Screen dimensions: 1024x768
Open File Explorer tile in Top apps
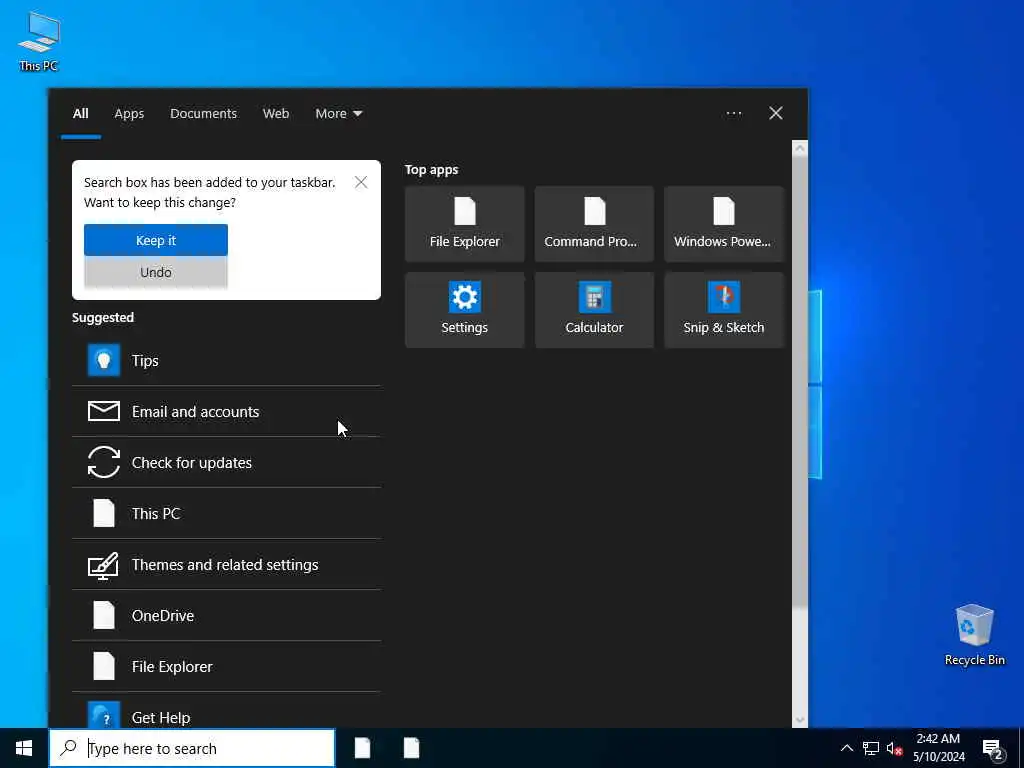(464, 224)
